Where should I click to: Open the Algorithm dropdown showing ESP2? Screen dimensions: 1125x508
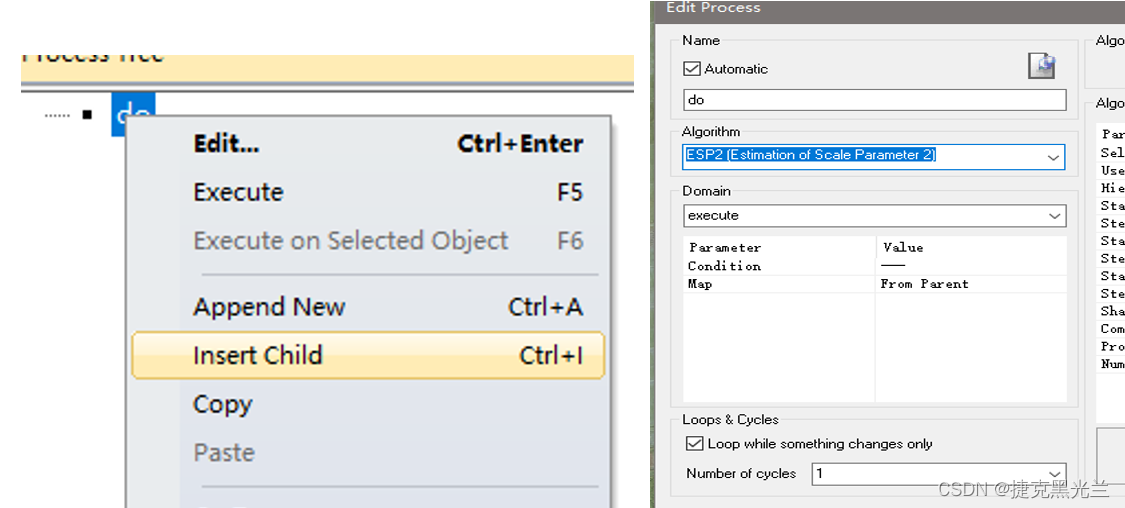pos(874,156)
